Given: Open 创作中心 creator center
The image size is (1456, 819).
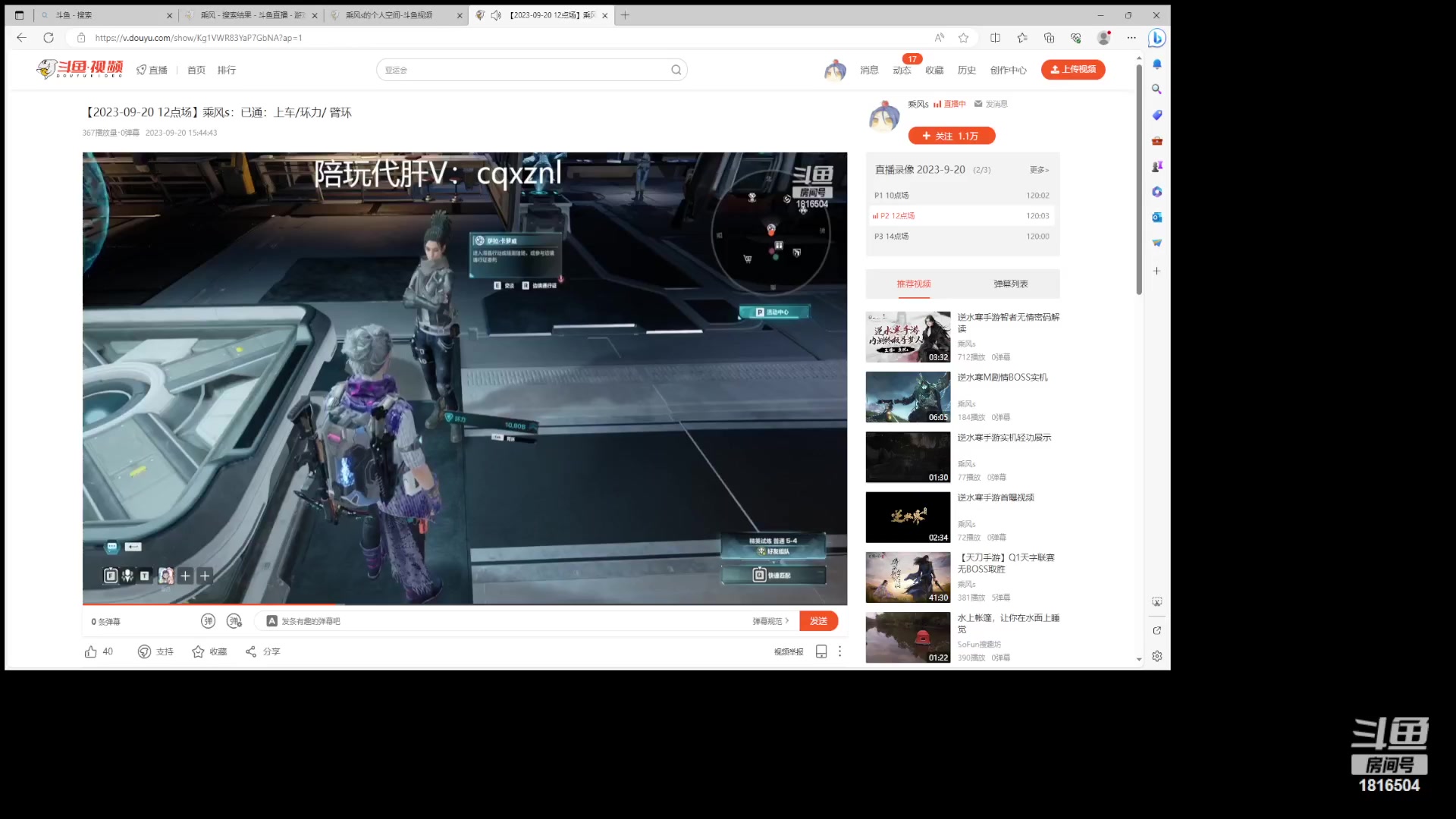Looking at the screenshot, I should coord(1008,70).
